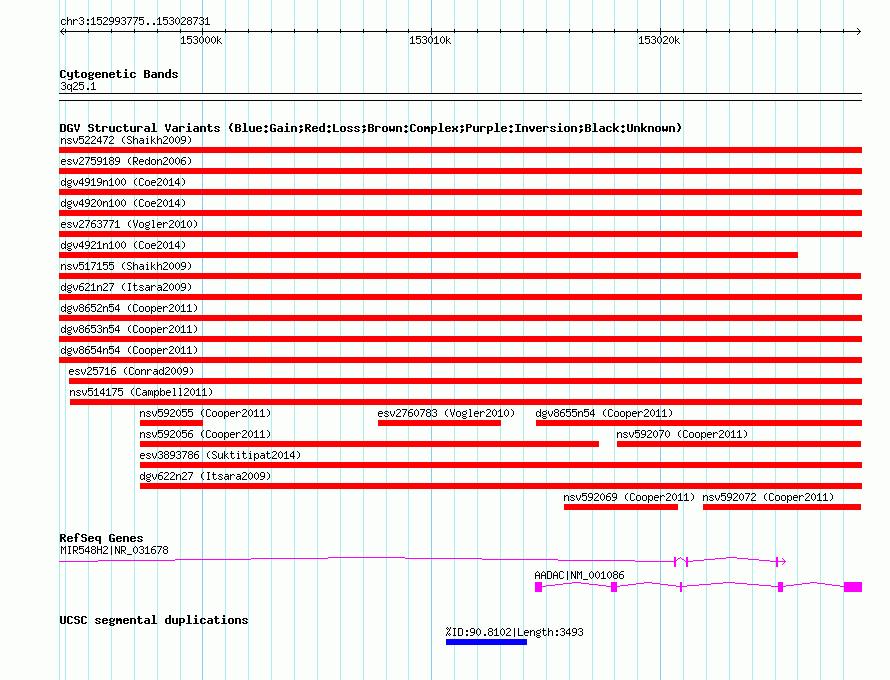This screenshot has width=890, height=680.
Task: Click the chr3:152993775..153028731 coordinate text
Action: (x=135, y=21)
